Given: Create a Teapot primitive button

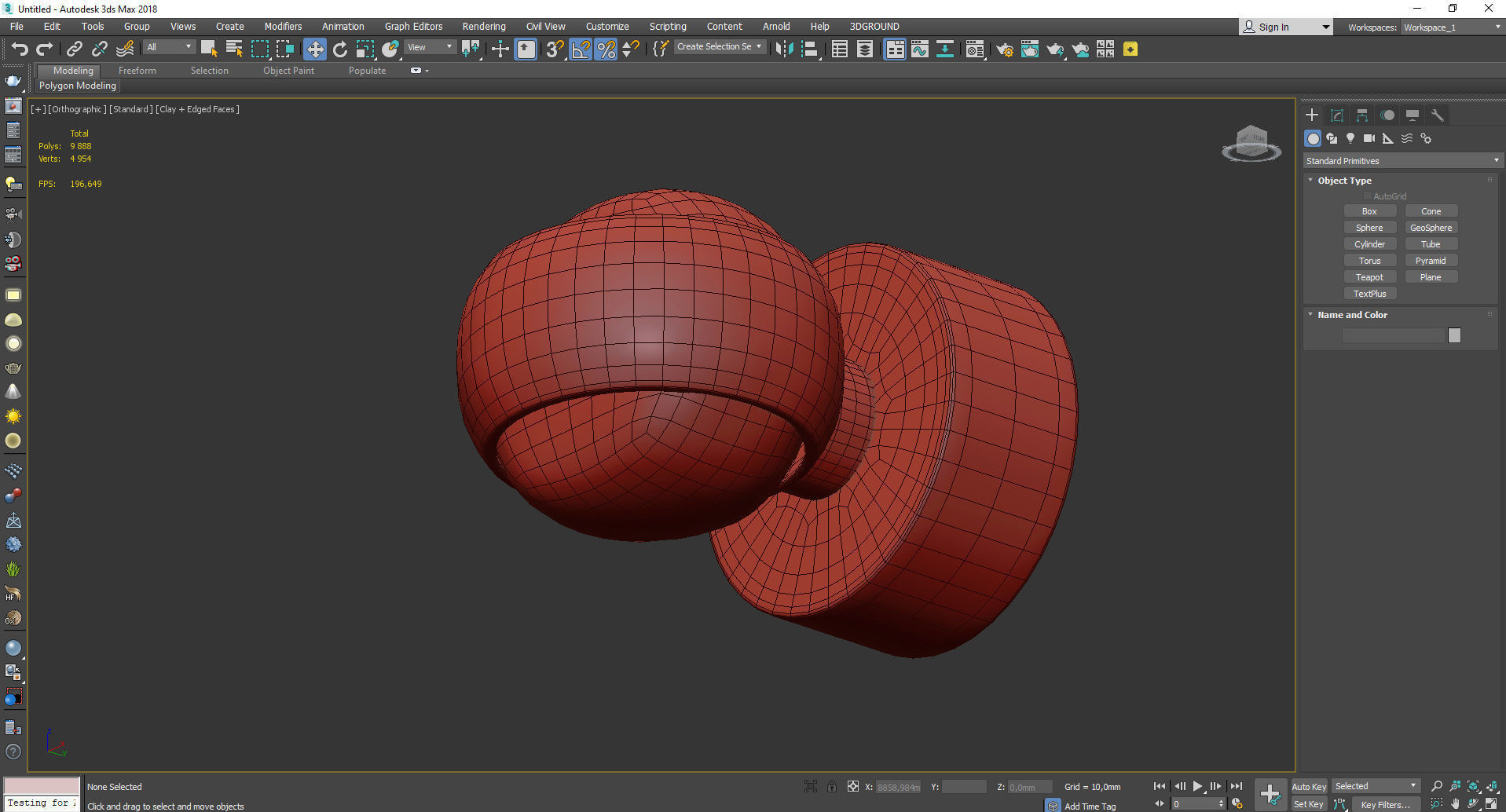Looking at the screenshot, I should coord(1369,277).
